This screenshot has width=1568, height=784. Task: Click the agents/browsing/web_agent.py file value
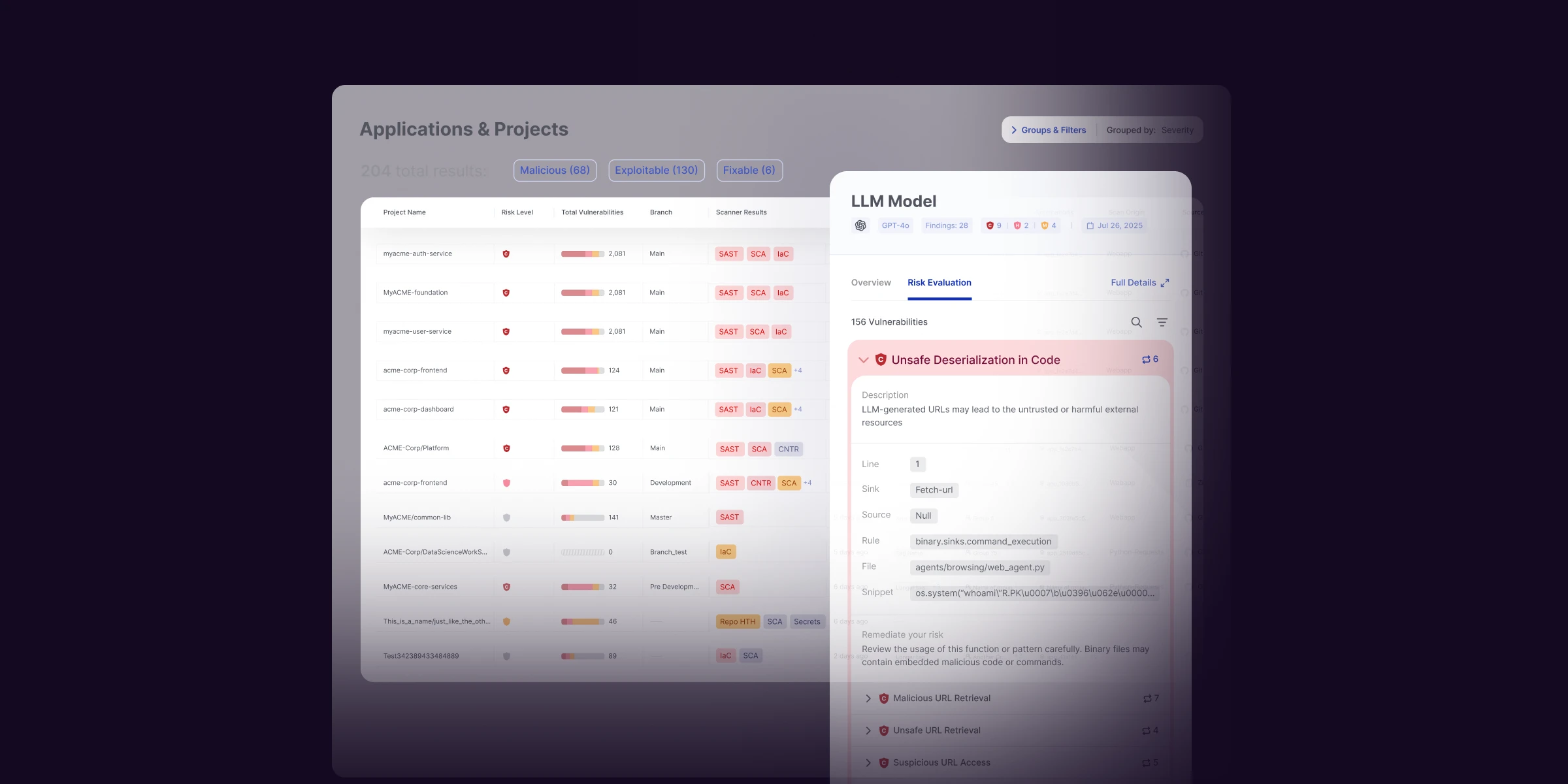coord(980,567)
